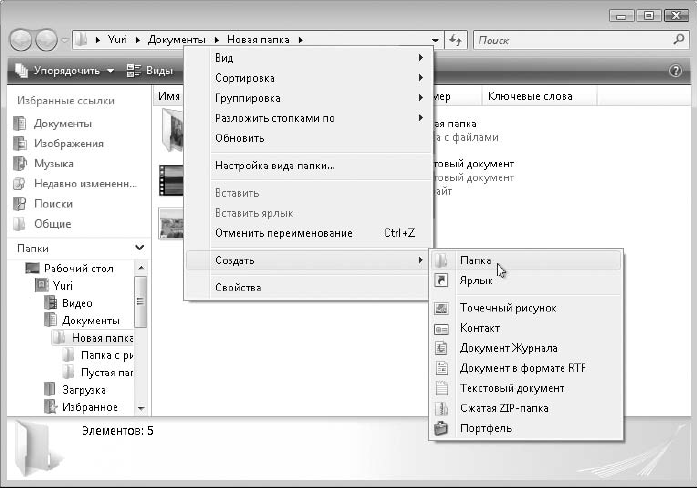The width and height of the screenshot is (697, 488).
Task: Open Музыка in favorite links
Action: tap(54, 164)
